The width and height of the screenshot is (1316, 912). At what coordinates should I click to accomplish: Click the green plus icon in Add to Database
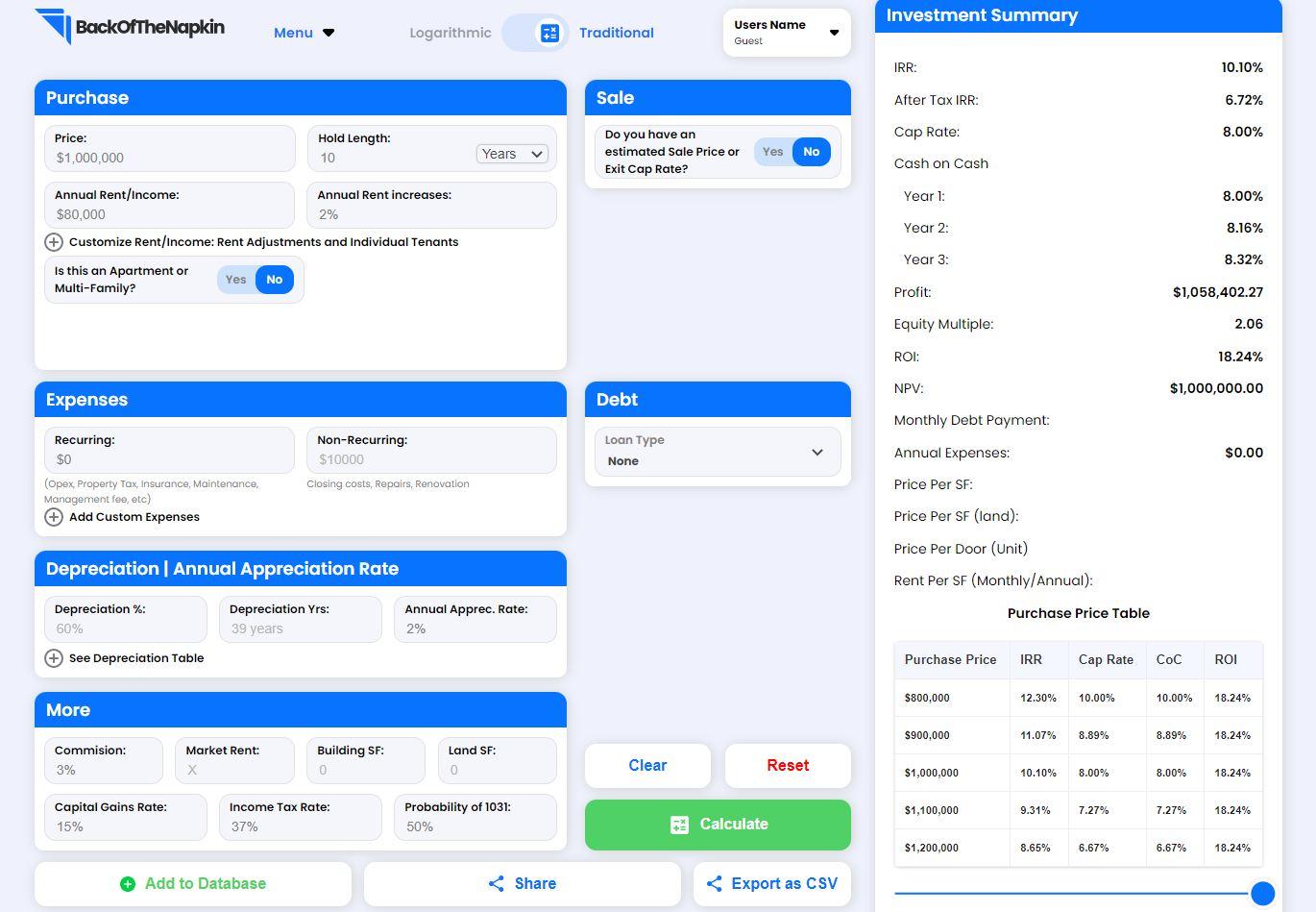coord(128,884)
